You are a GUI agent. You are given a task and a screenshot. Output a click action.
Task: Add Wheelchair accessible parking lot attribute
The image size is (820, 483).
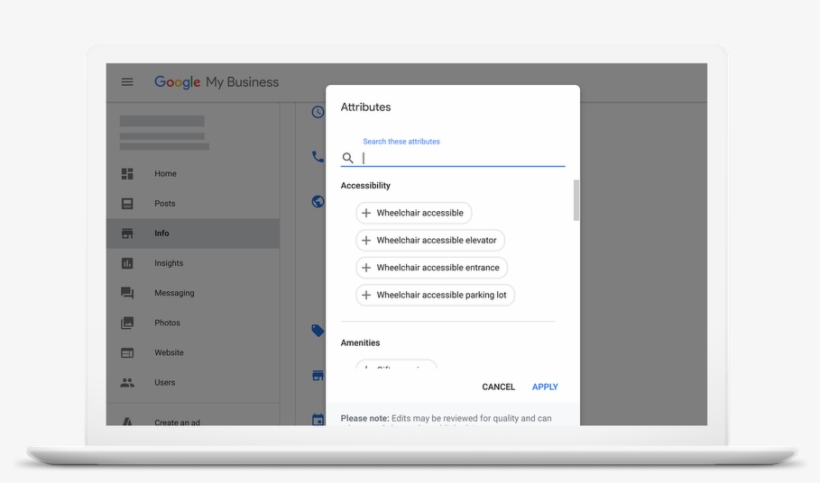(x=435, y=295)
